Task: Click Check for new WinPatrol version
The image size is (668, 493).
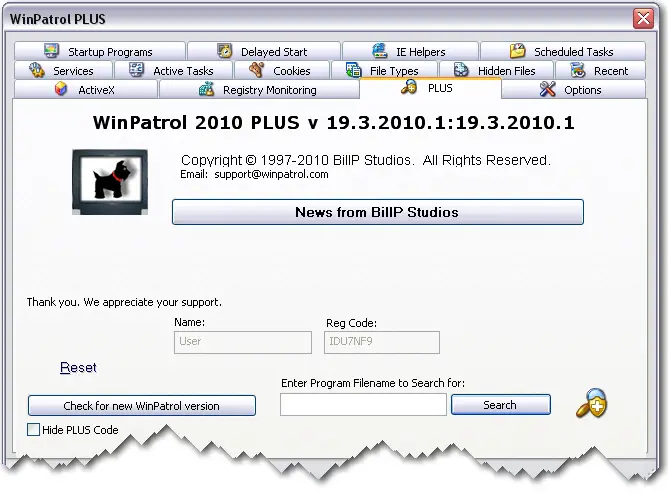Action: pos(141,405)
